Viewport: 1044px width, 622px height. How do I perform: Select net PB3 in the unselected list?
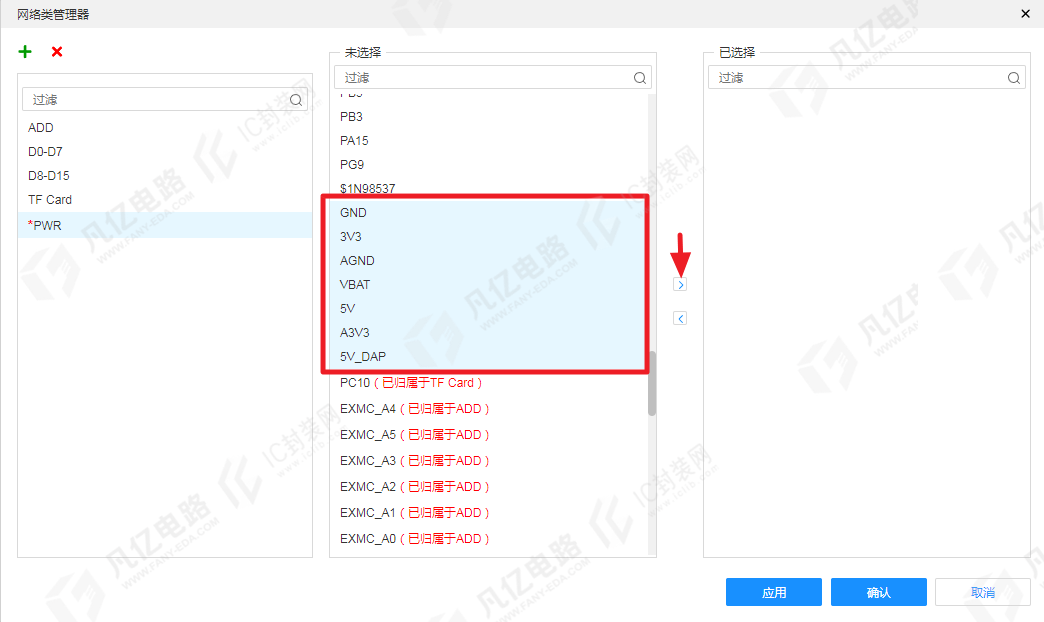pyautogui.click(x=489, y=117)
